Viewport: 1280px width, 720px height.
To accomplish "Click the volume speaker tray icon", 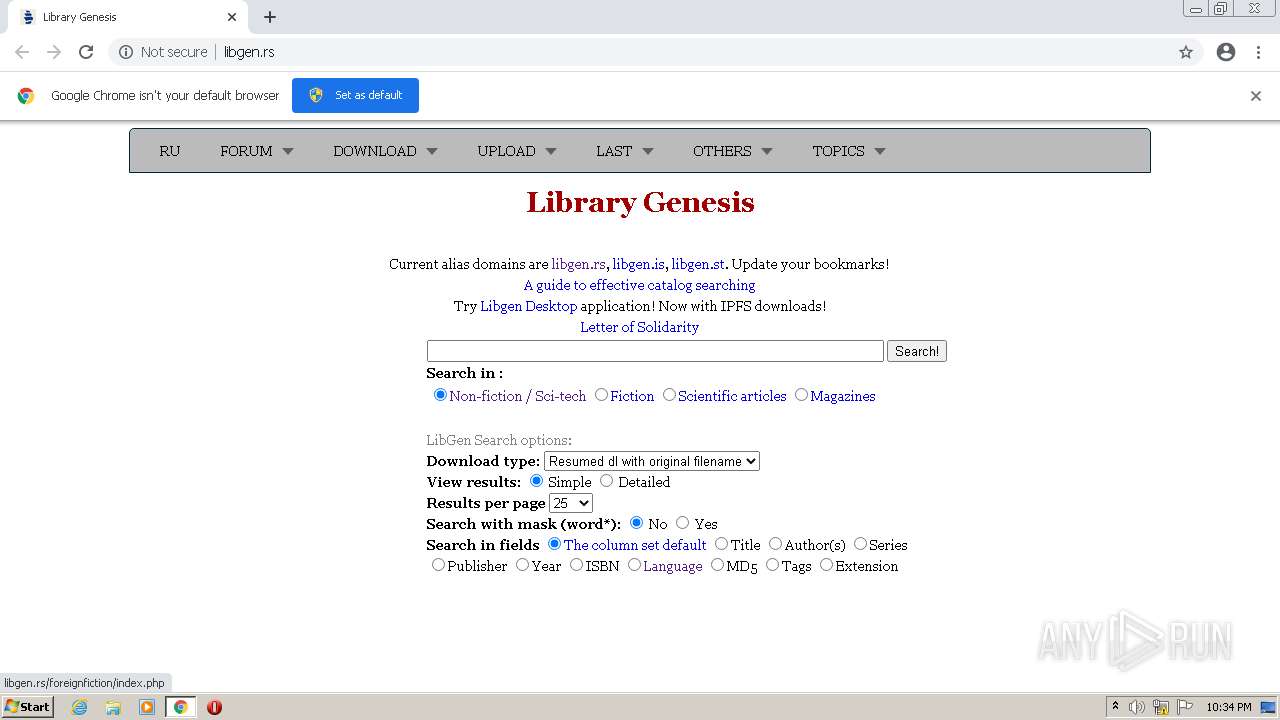I will [1137, 707].
